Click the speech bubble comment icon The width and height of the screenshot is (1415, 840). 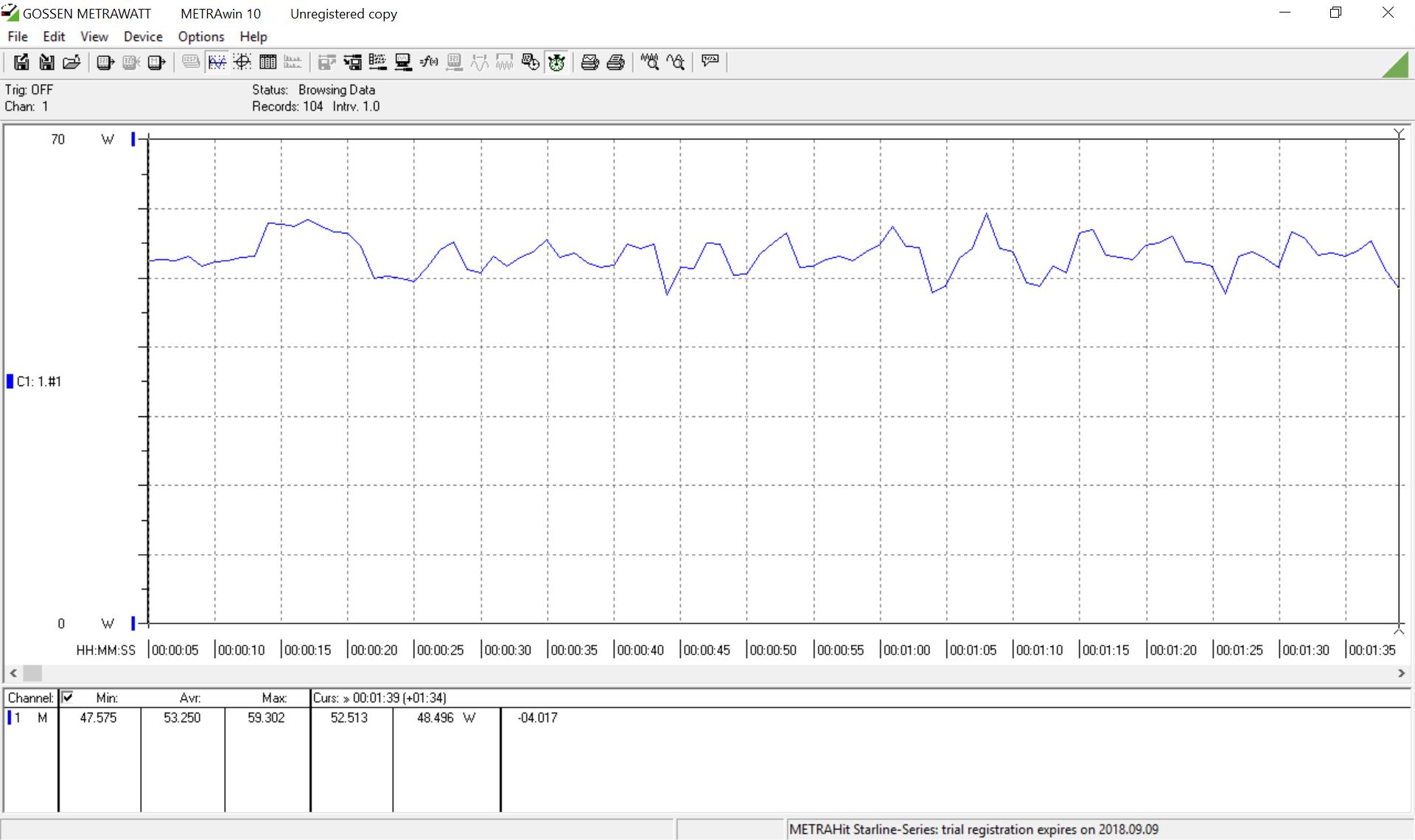710,61
